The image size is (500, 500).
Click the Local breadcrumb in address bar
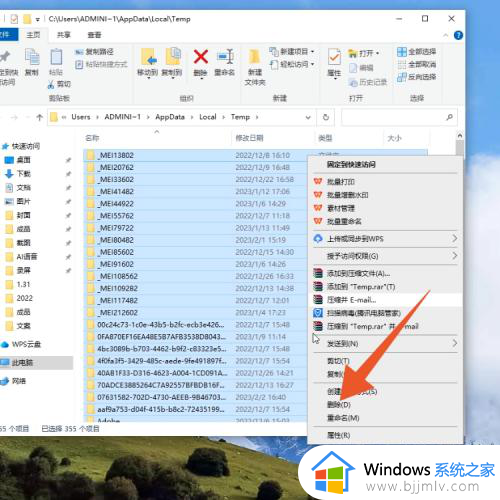(208, 117)
